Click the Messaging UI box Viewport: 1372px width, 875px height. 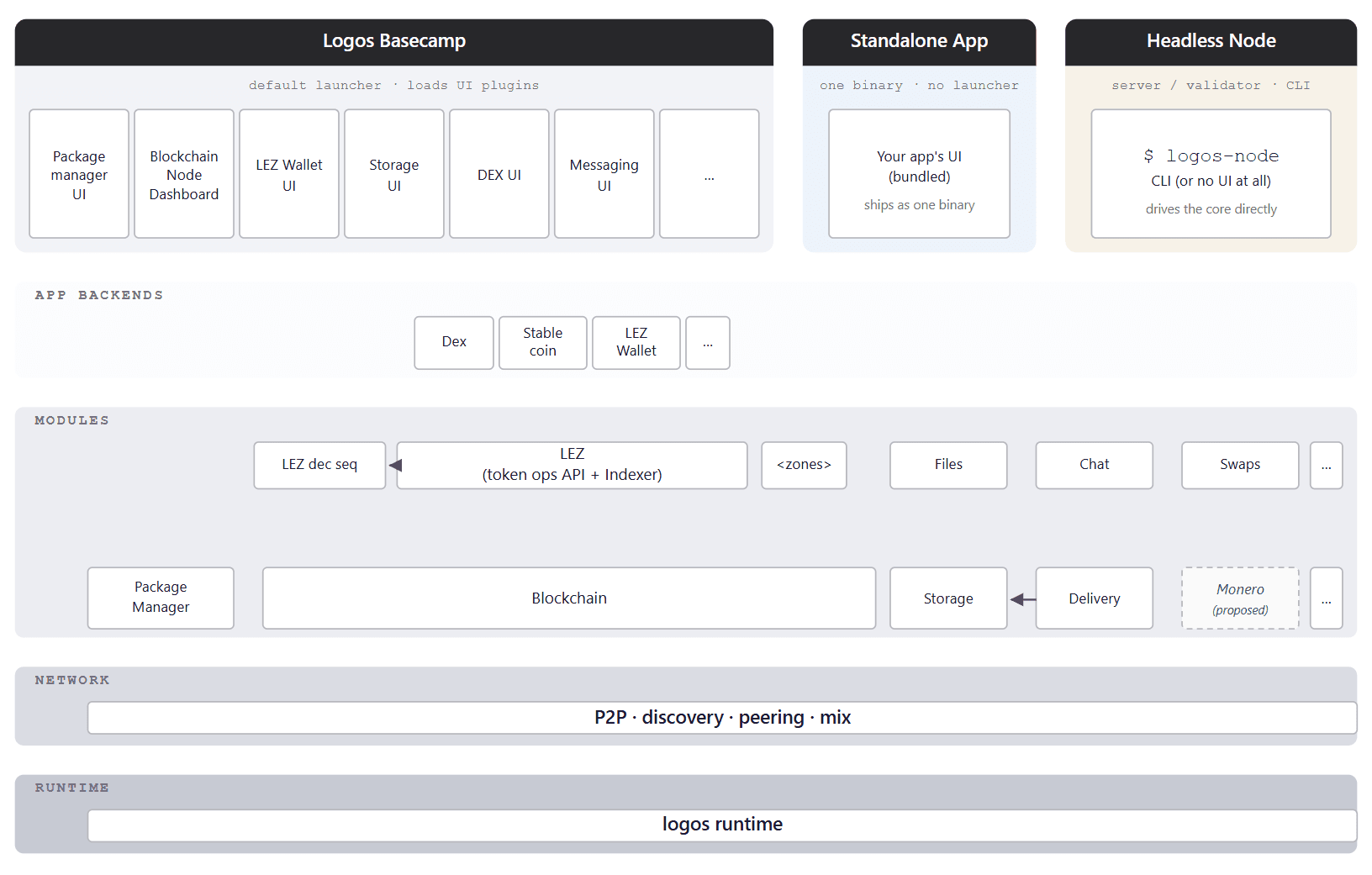(604, 174)
